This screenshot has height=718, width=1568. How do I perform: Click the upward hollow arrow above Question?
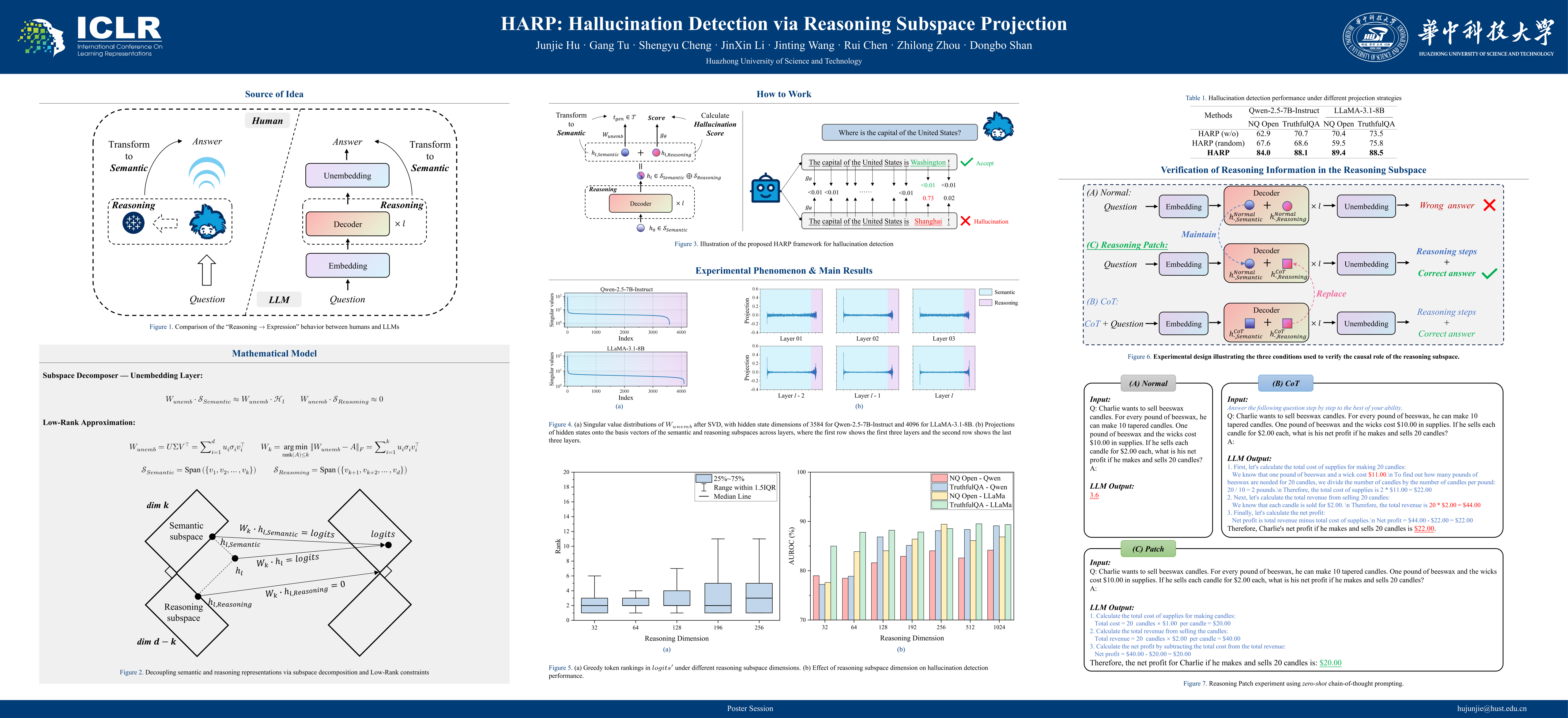pyautogui.click(x=207, y=270)
